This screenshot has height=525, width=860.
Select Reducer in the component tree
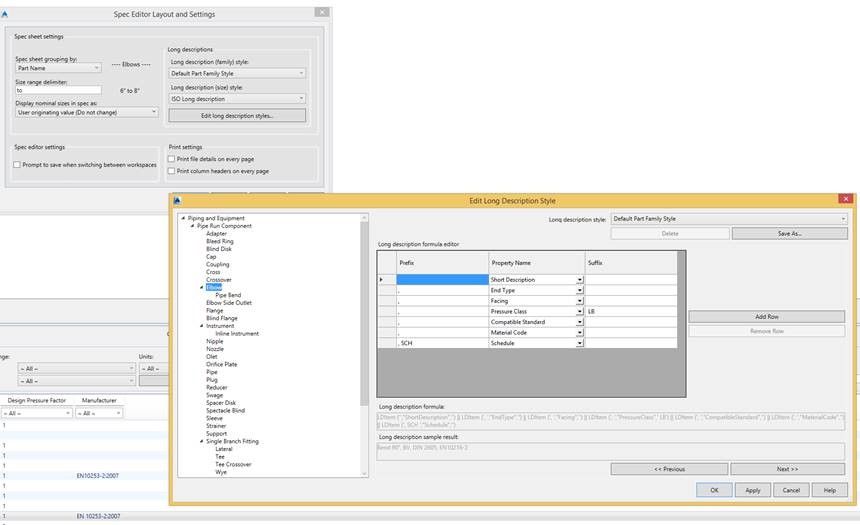(x=216, y=387)
